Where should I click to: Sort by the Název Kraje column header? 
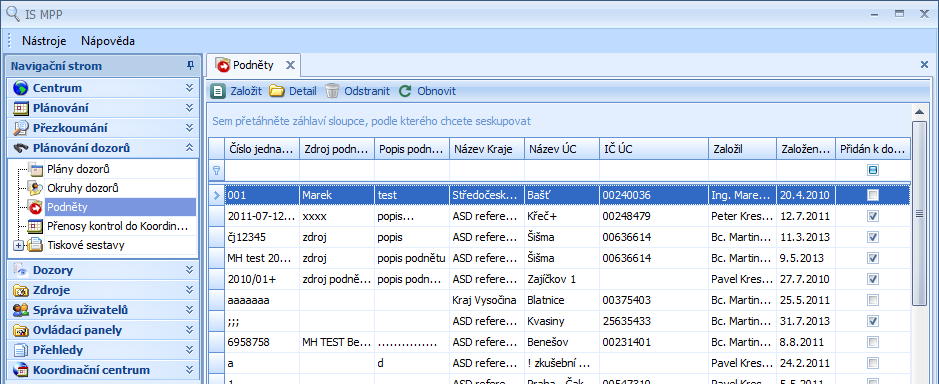pos(487,149)
